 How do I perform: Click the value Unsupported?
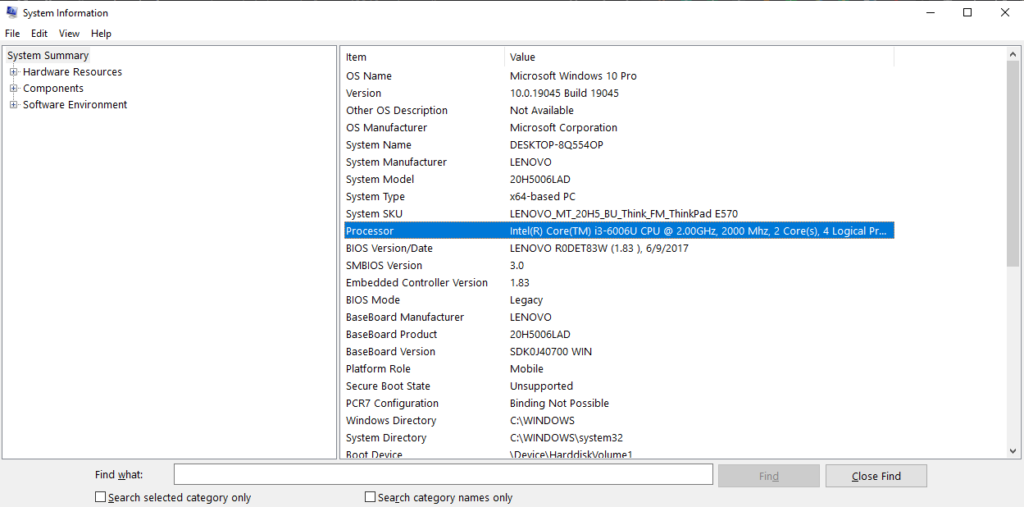[541, 386]
